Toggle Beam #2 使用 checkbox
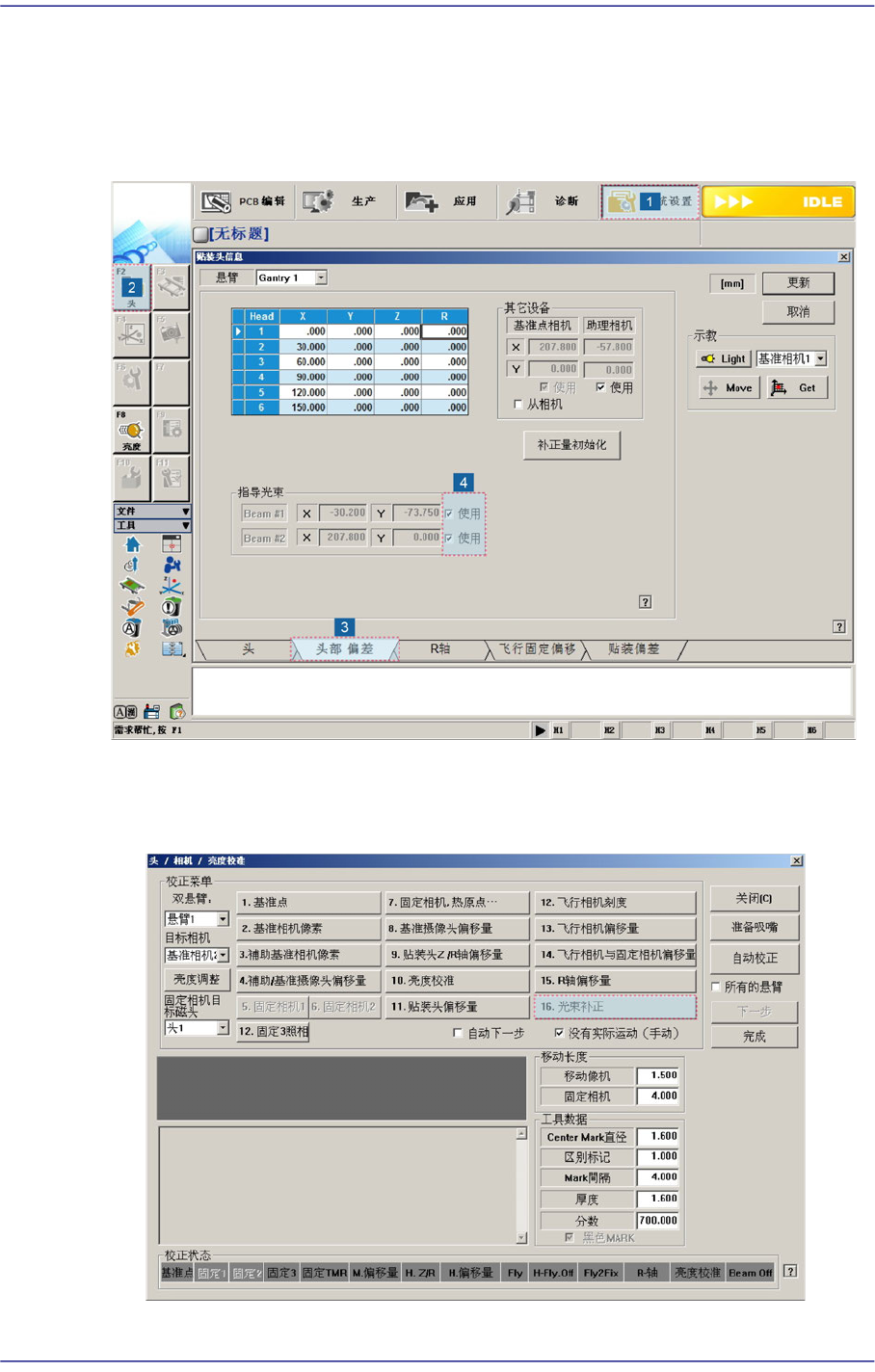Image resolution: width=875 pixels, height=1372 pixels. pyautogui.click(x=449, y=538)
